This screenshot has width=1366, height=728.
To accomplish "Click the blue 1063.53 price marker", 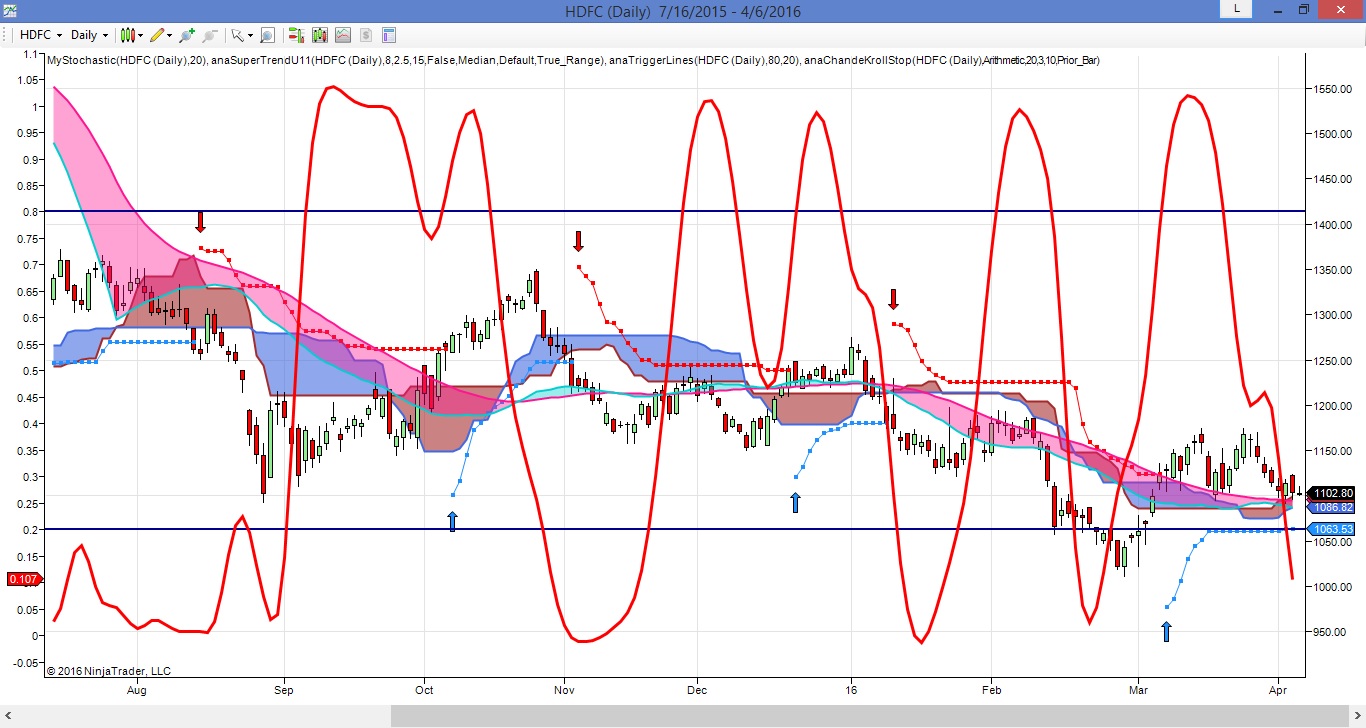I will [1333, 529].
